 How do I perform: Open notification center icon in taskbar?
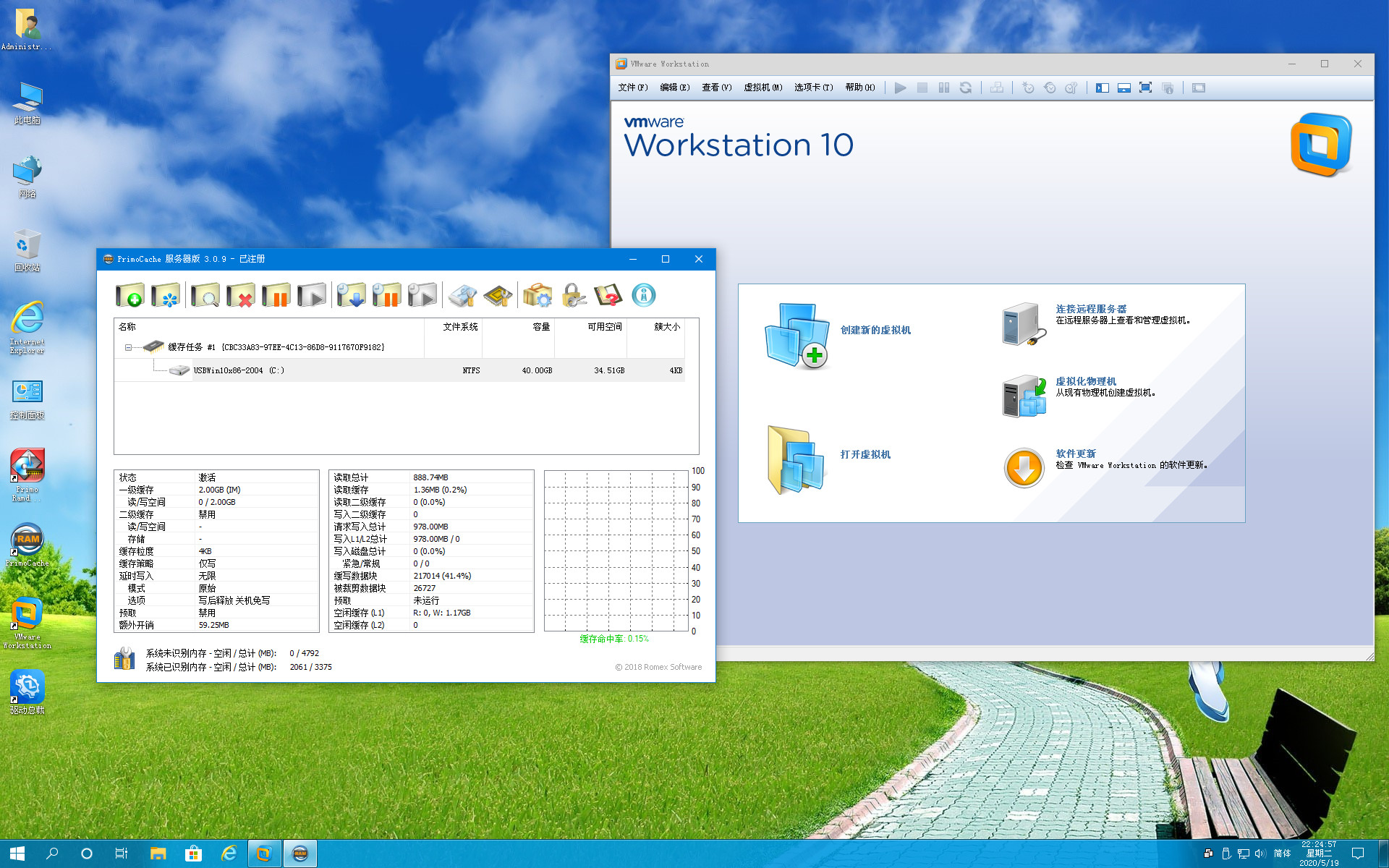pos(1358,854)
